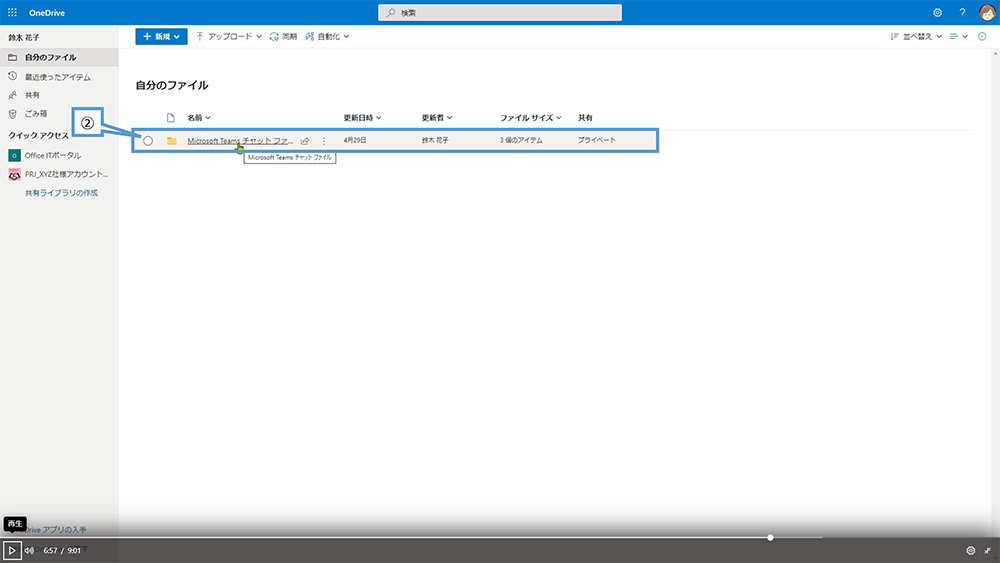Open the video player settings gear
1000x563 pixels.
[971, 550]
